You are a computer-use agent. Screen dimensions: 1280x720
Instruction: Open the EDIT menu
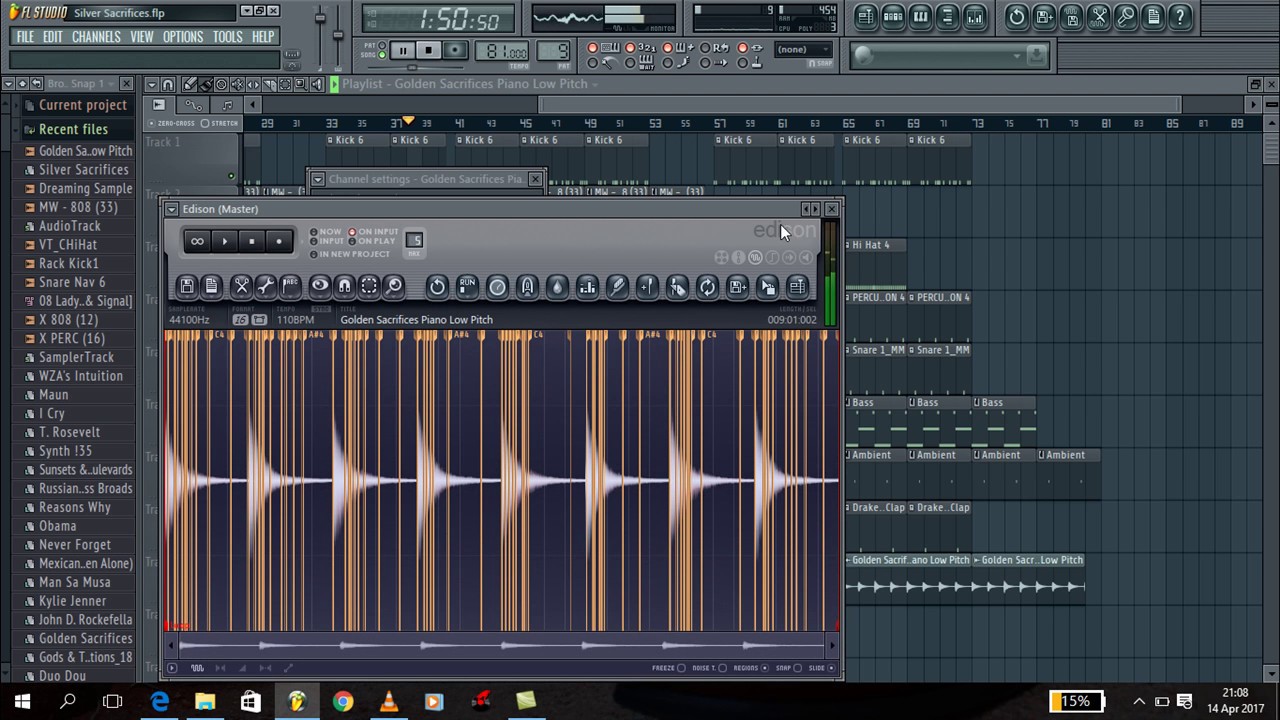click(53, 37)
